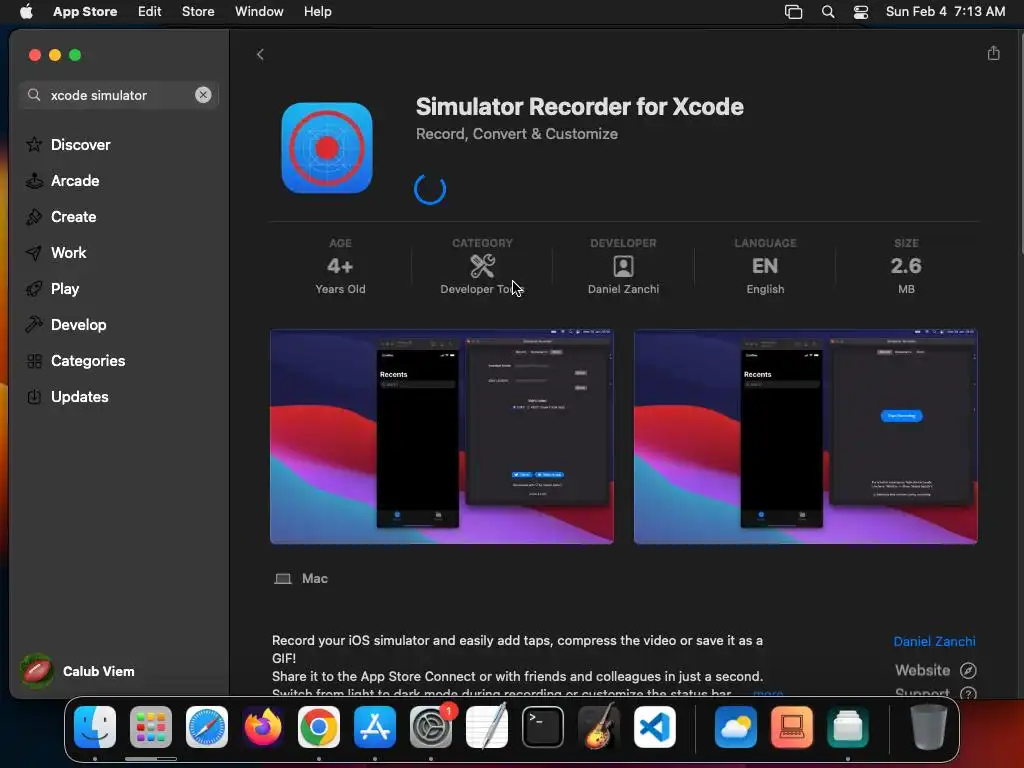Click the EN language badge

click(765, 266)
